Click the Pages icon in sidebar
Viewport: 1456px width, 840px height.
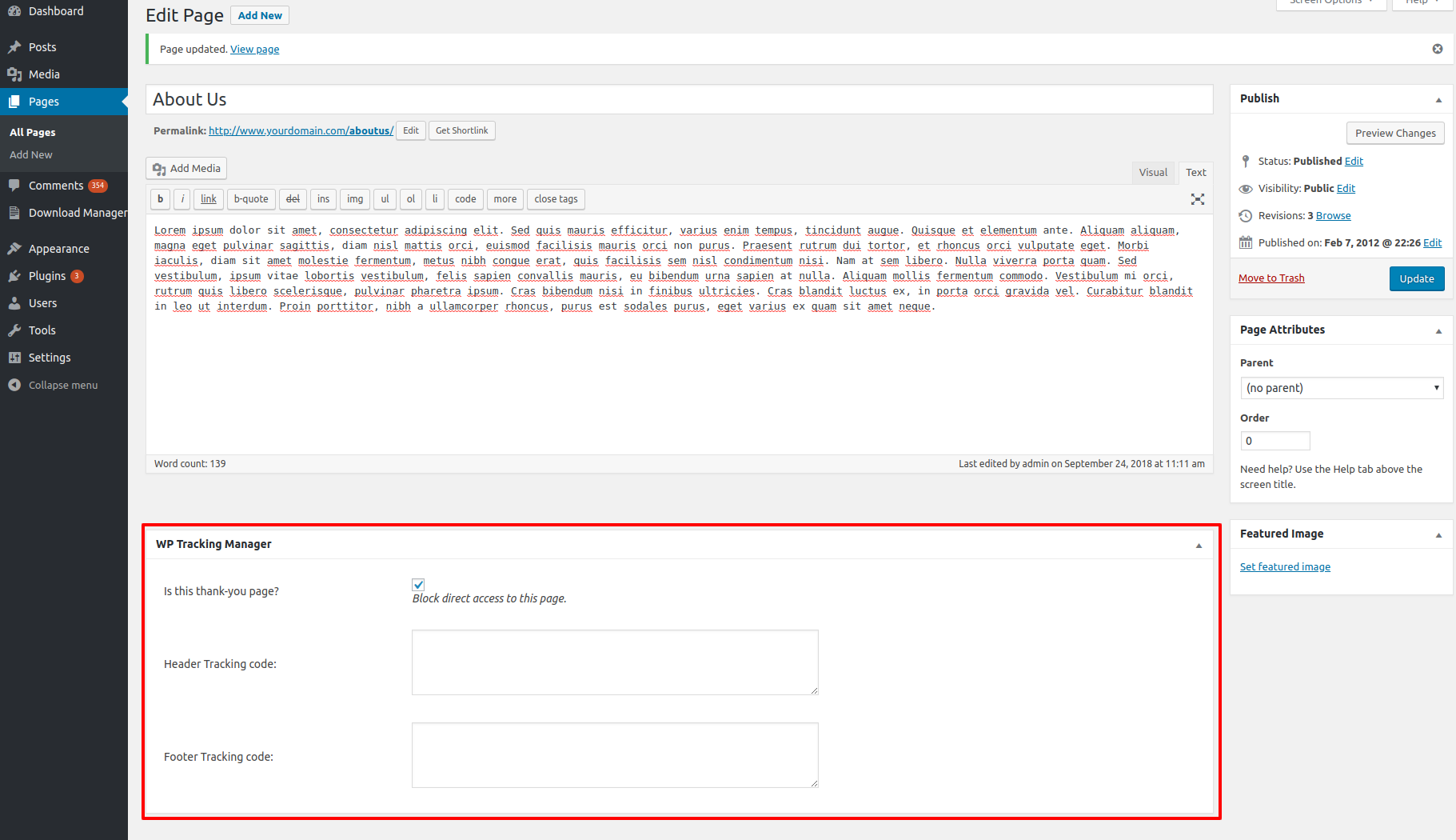point(14,102)
